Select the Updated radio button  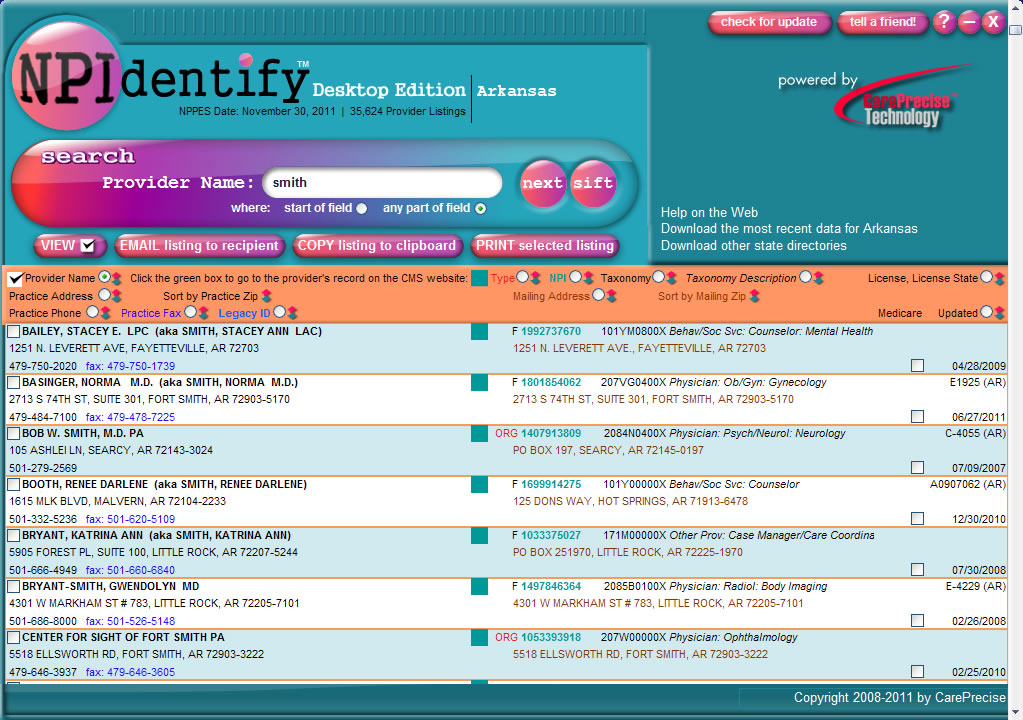coord(986,312)
